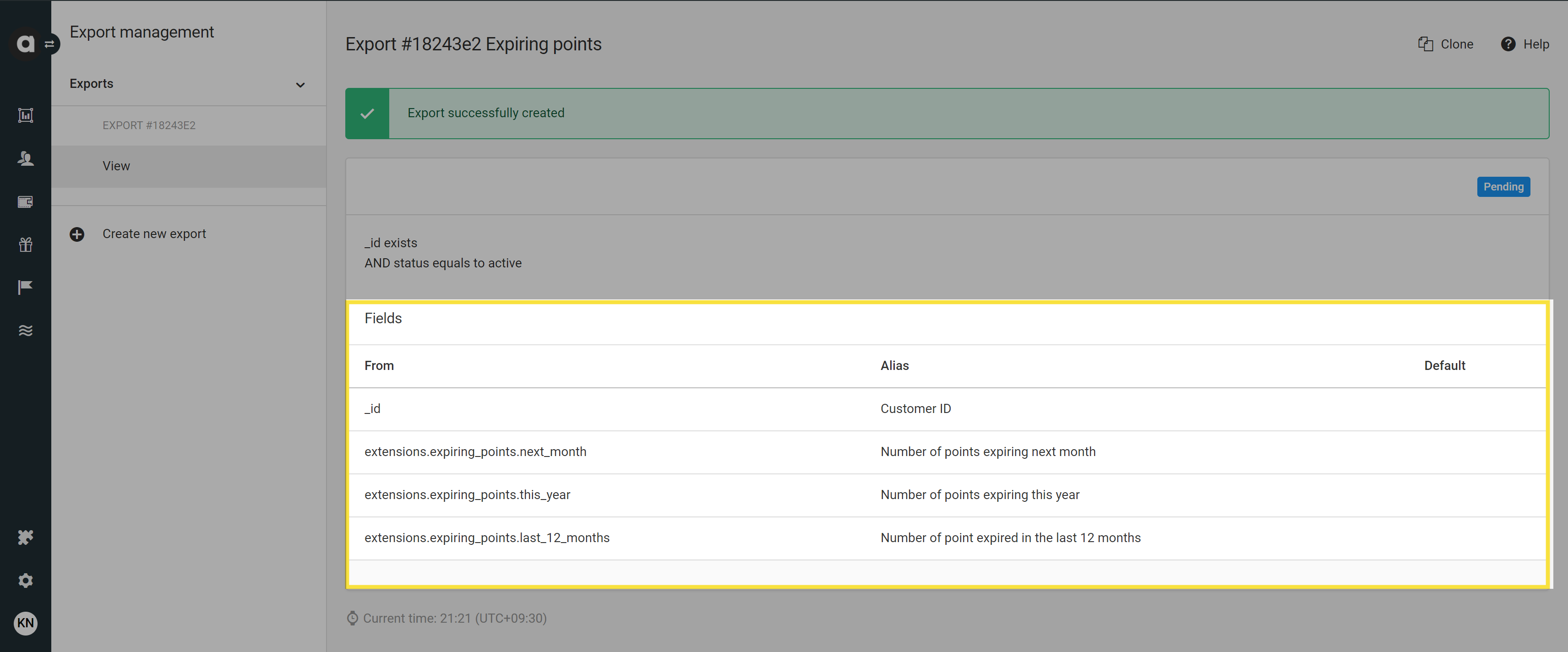This screenshot has height=652, width=1568.
Task: Click the KN user avatar
Action: 25,623
